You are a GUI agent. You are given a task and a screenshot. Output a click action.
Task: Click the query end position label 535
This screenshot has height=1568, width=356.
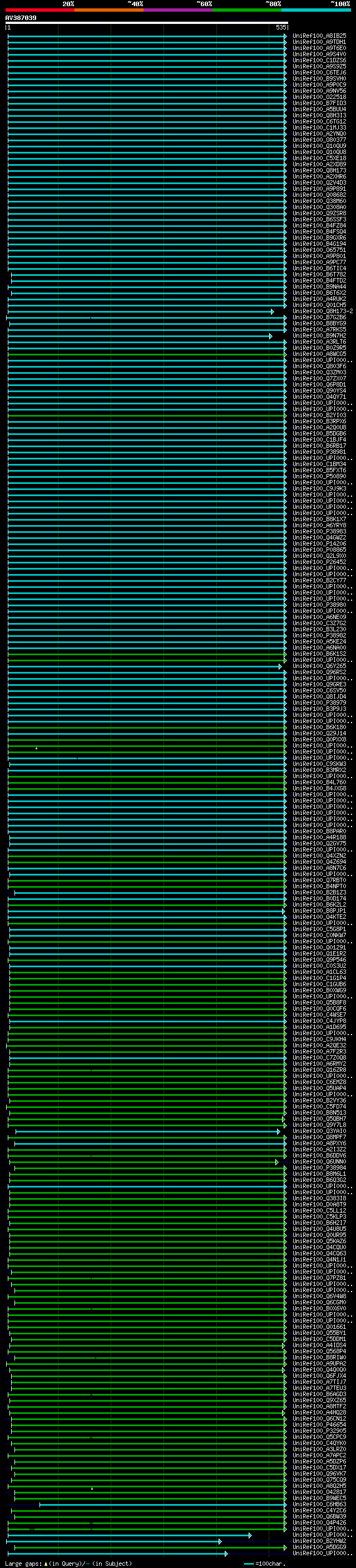[280, 27]
